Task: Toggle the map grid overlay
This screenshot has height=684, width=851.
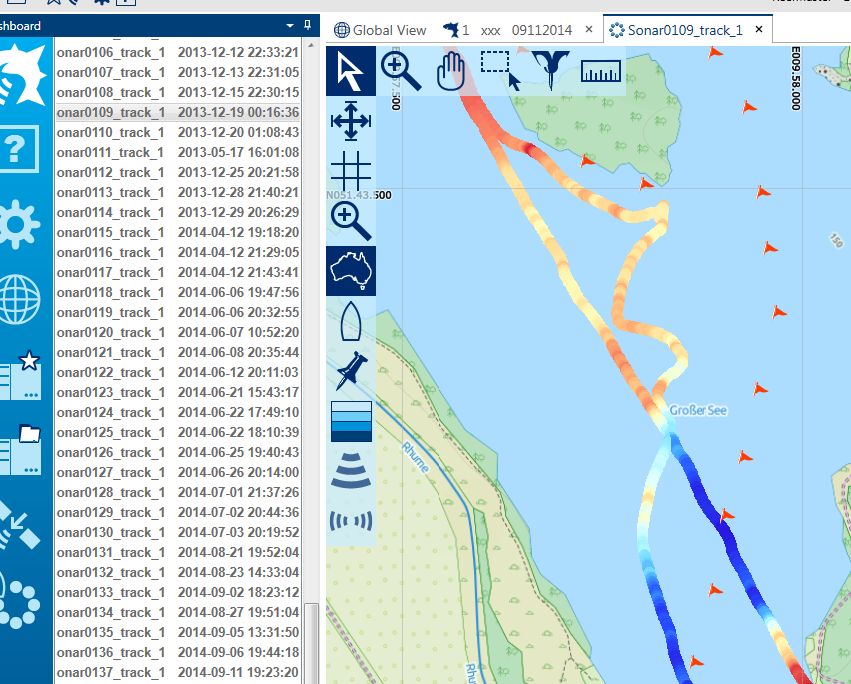Action: [351, 169]
